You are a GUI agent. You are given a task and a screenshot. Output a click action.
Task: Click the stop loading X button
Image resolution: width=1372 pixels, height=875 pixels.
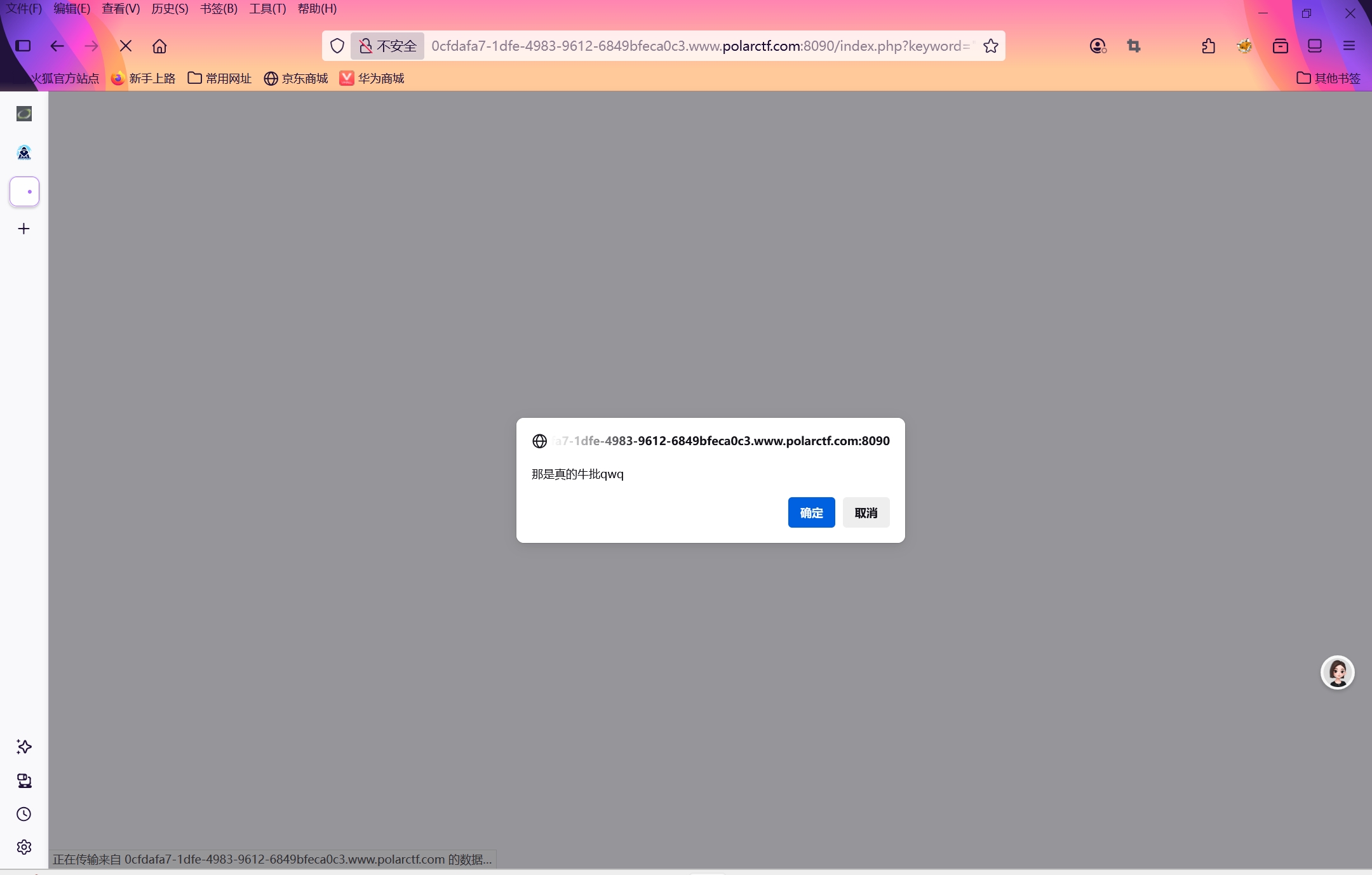pyautogui.click(x=126, y=46)
